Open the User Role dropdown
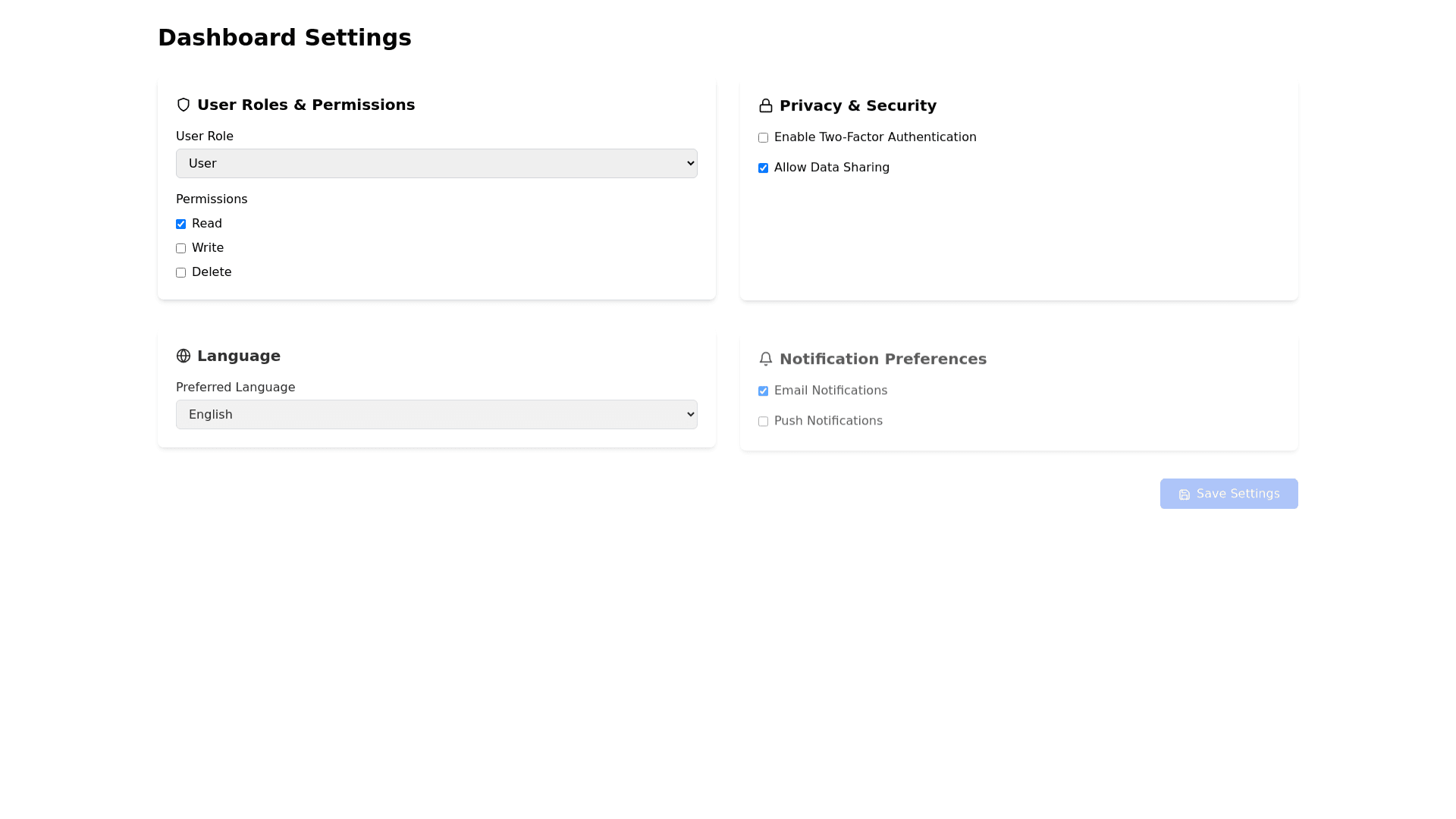The image size is (1456, 819). coord(436,163)
